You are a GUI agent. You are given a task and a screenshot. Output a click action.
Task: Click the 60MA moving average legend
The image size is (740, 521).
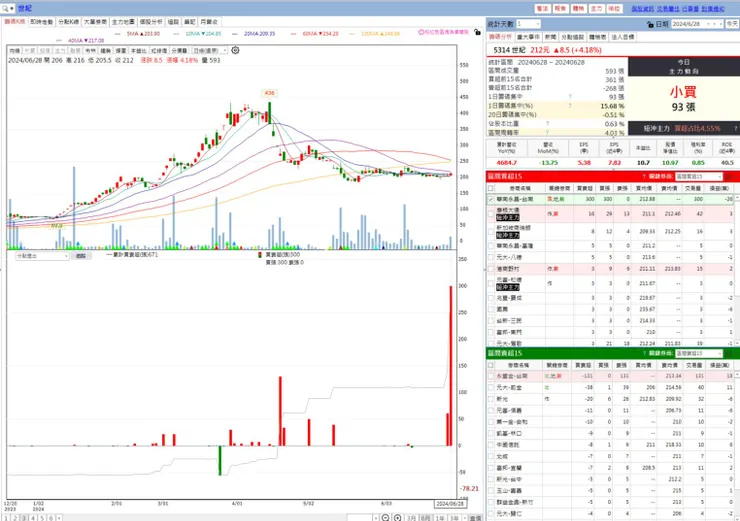[320, 34]
